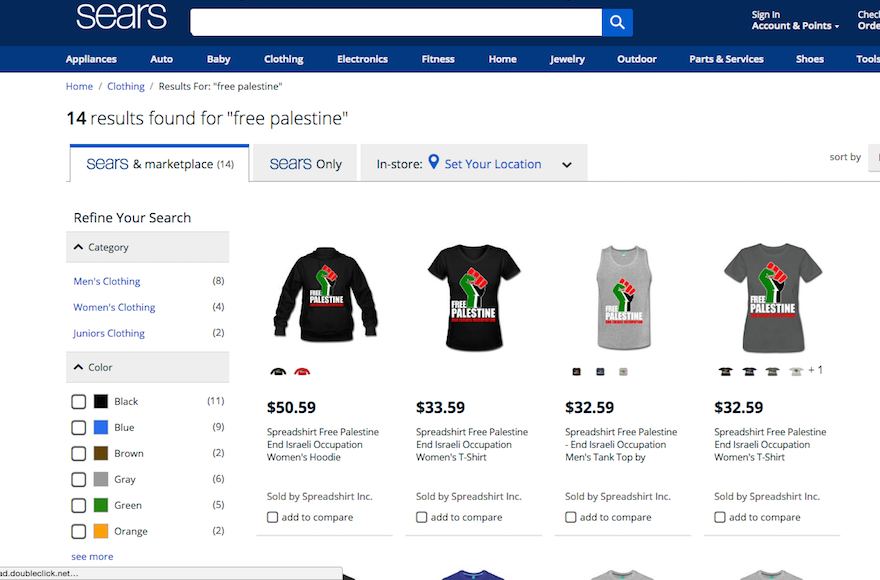The height and width of the screenshot is (580, 880).
Task: Click the orange color swatch
Action: 100,531
